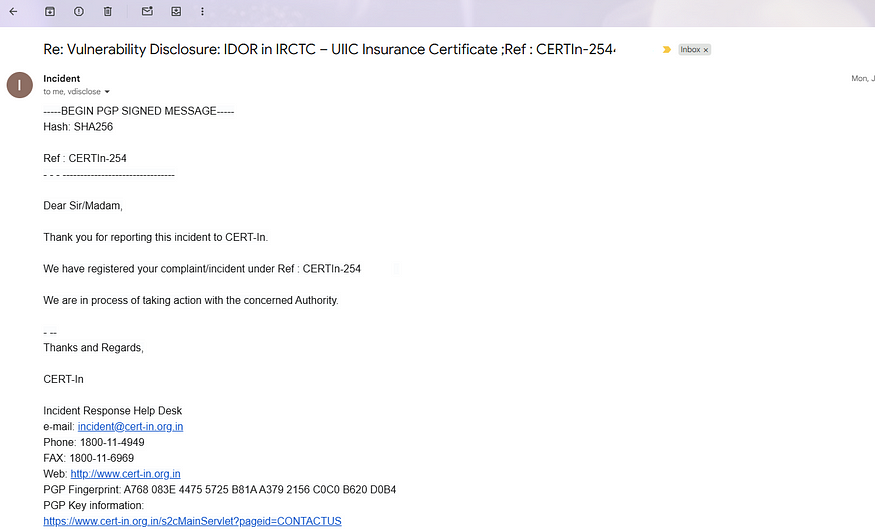Expand recipient details next to vdisclose
Viewport: 875px width, 531px height.
(x=107, y=91)
